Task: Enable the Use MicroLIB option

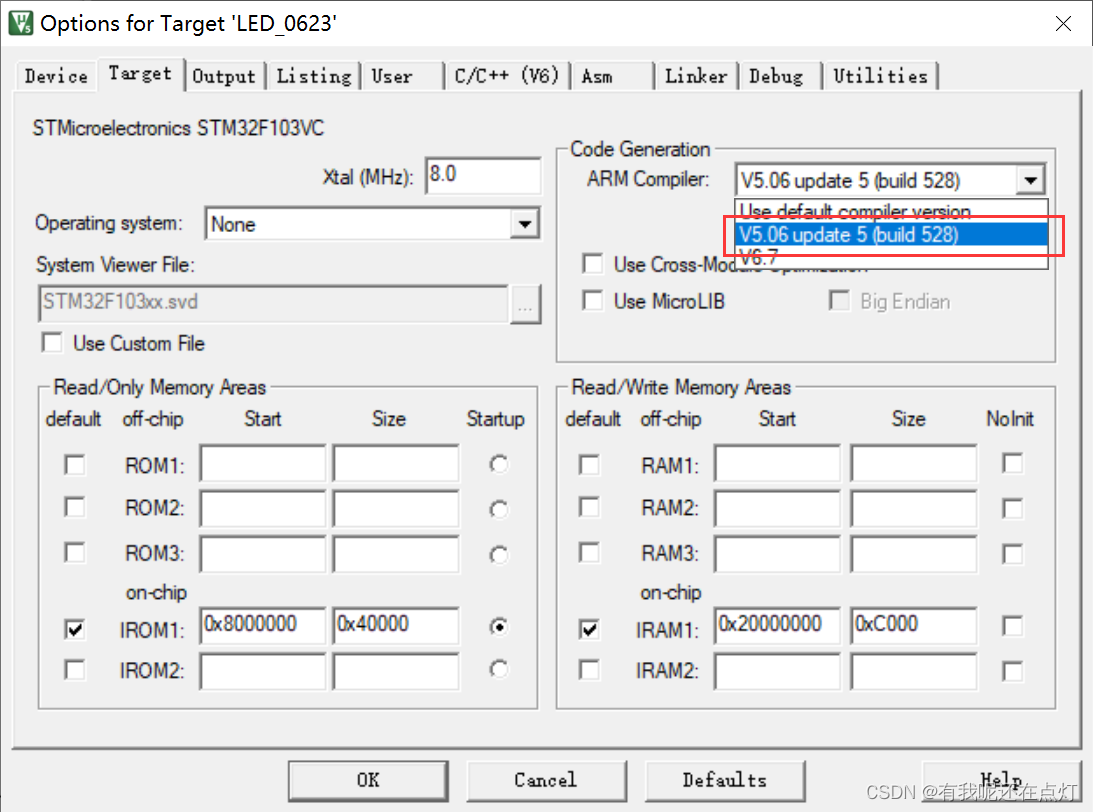Action: [x=592, y=301]
